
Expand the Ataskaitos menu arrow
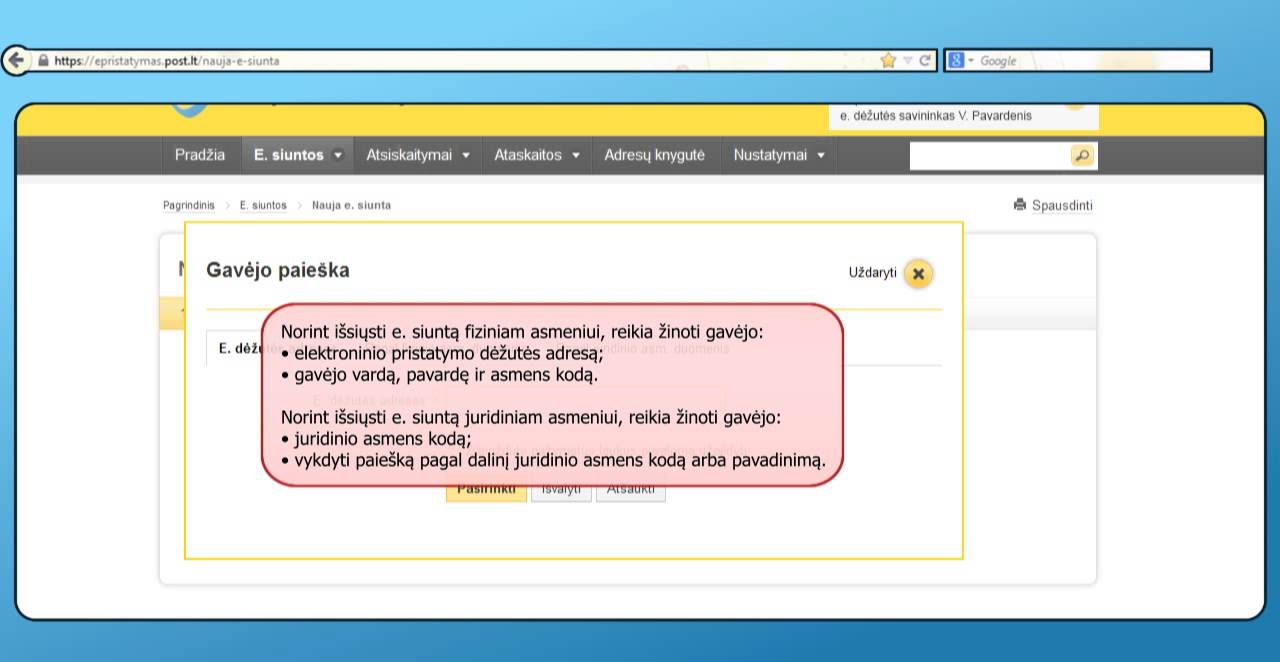pos(575,156)
